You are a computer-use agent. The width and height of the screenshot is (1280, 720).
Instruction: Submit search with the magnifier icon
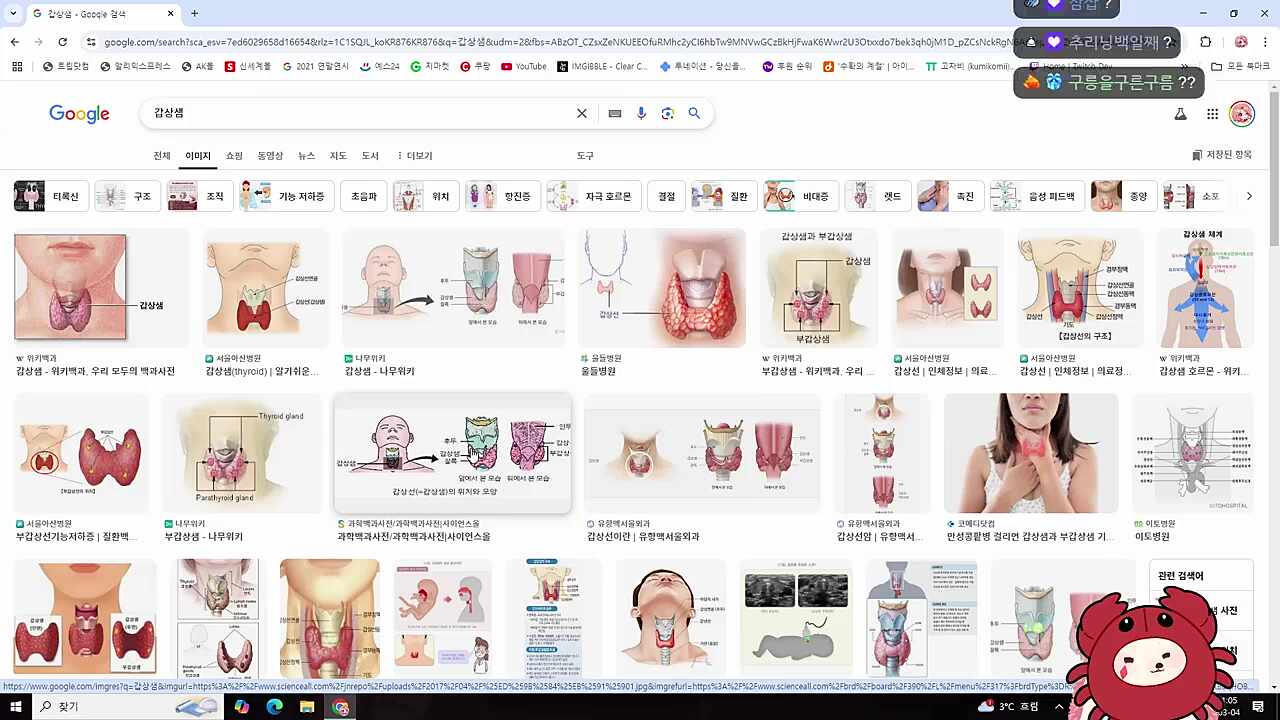pyautogui.click(x=694, y=113)
